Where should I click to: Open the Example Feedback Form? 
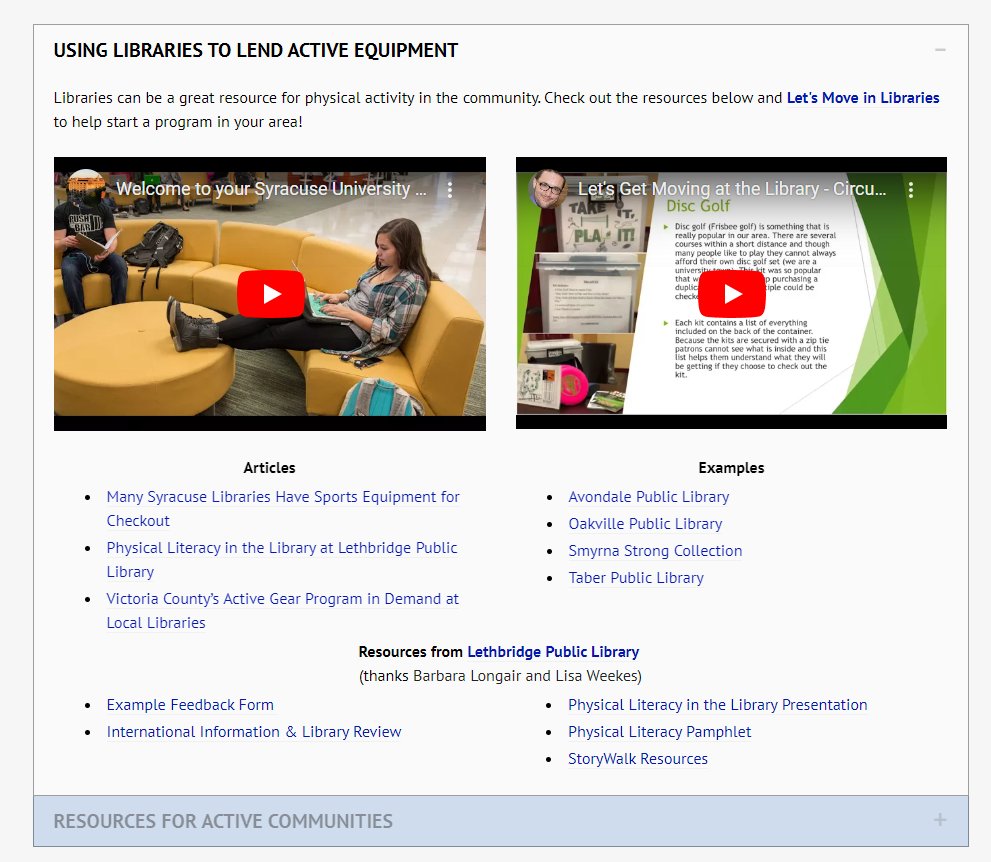190,705
